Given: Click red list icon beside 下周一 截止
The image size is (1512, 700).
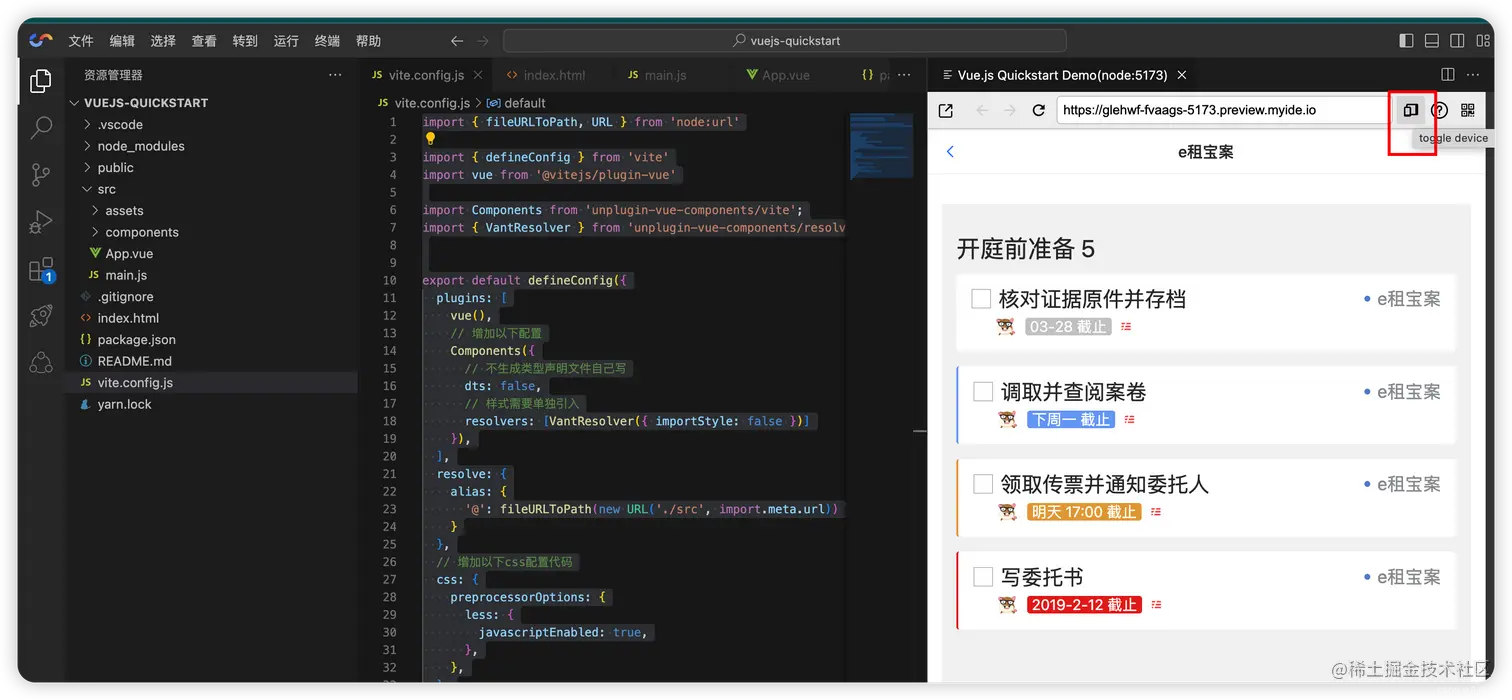Looking at the screenshot, I should pos(1129,420).
